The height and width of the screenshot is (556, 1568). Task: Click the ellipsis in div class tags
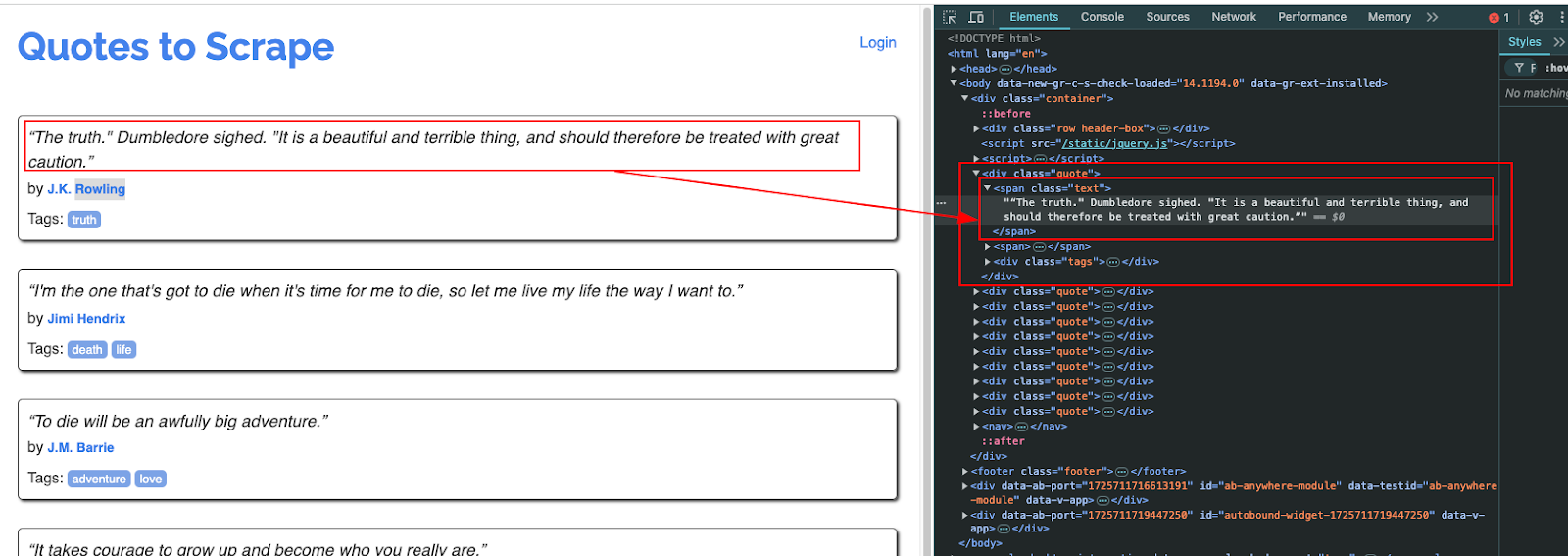pos(1113,262)
